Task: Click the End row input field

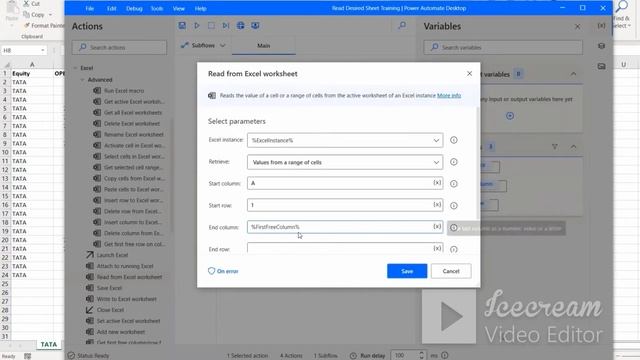Action: click(345, 248)
